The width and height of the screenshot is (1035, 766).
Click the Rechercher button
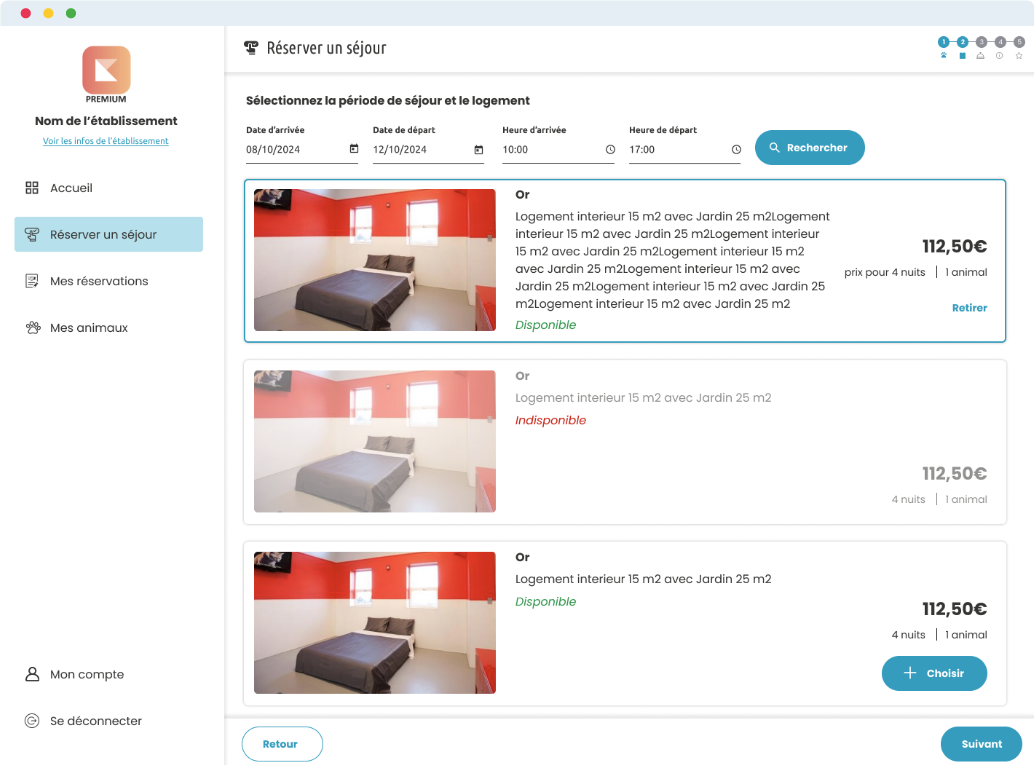[810, 148]
